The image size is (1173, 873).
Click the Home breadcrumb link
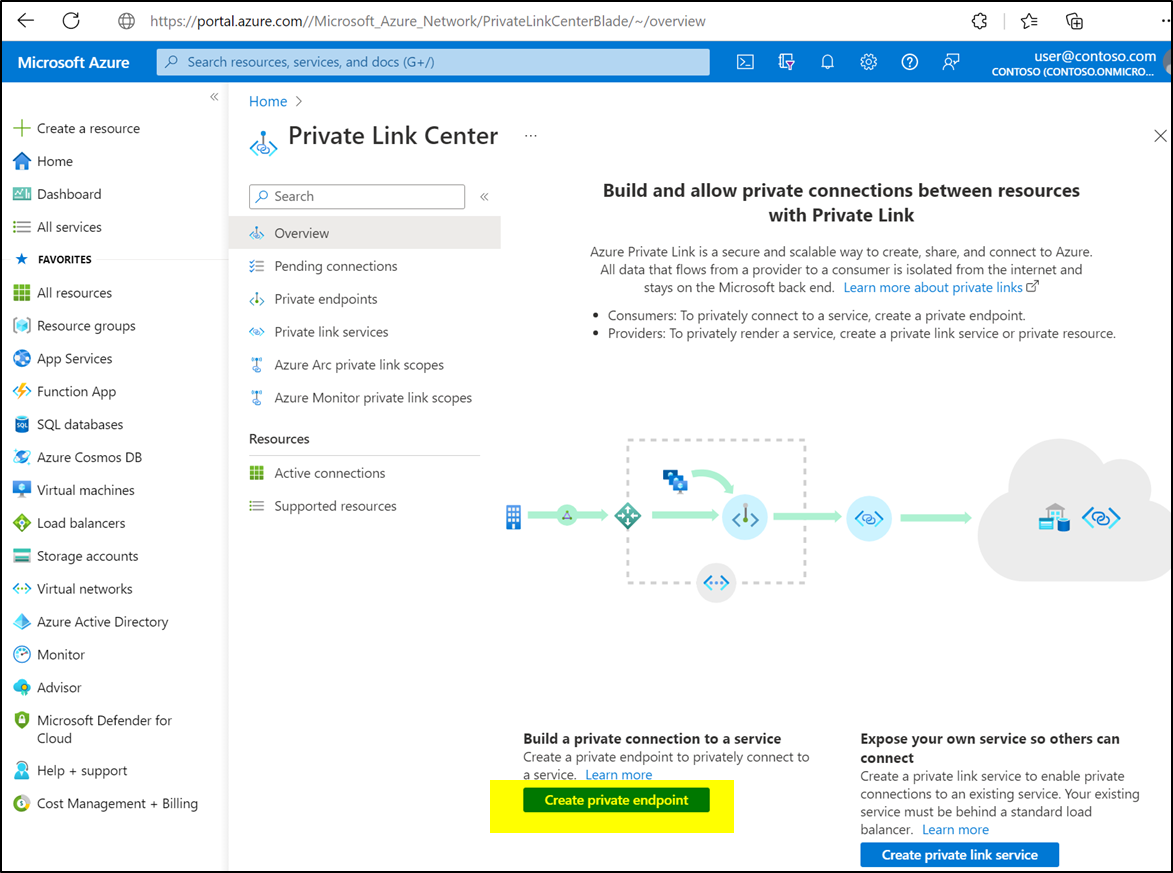[268, 101]
